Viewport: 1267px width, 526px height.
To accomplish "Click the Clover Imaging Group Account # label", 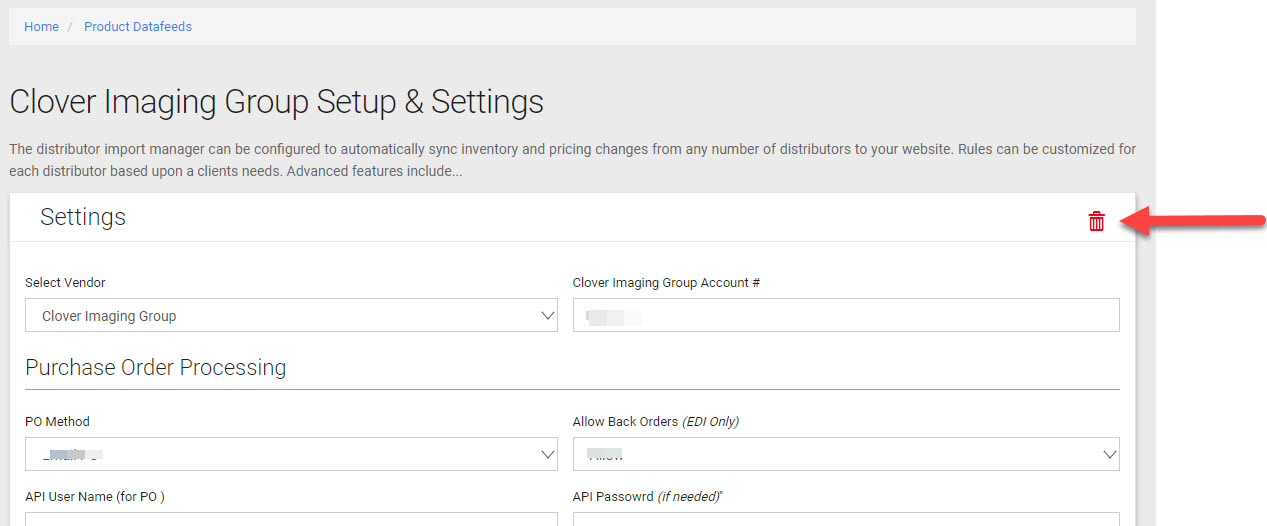I will click(x=666, y=283).
